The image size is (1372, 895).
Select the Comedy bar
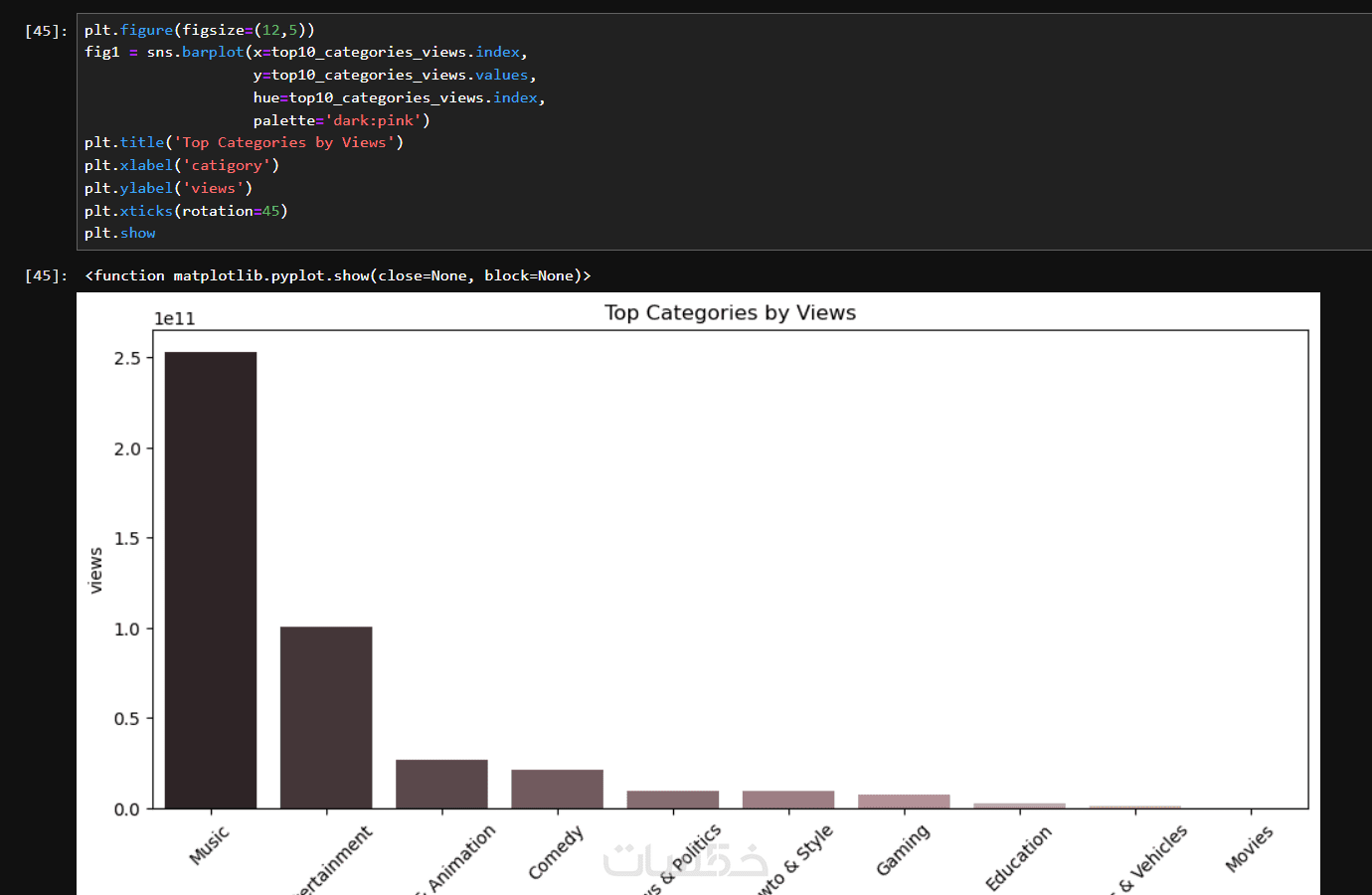pos(557,789)
